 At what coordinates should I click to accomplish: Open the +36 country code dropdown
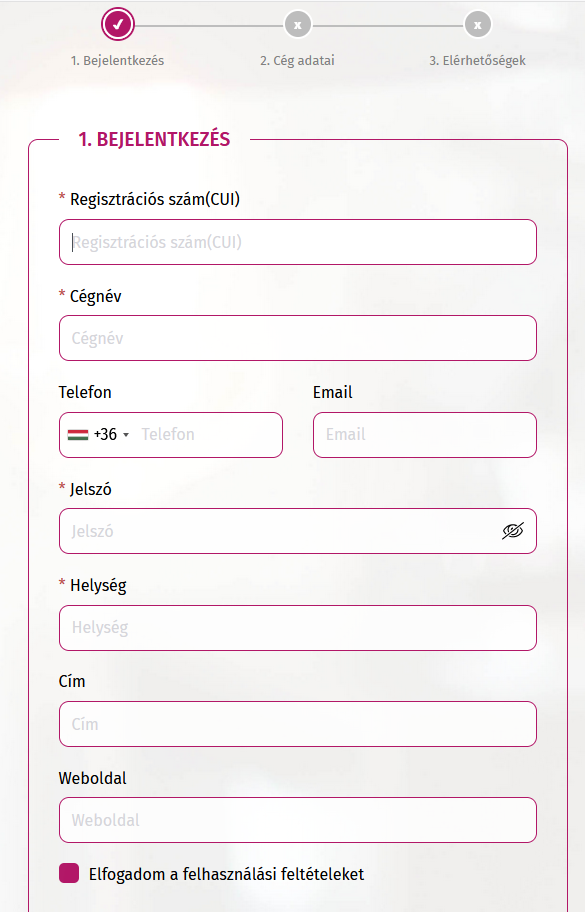[x=99, y=434]
